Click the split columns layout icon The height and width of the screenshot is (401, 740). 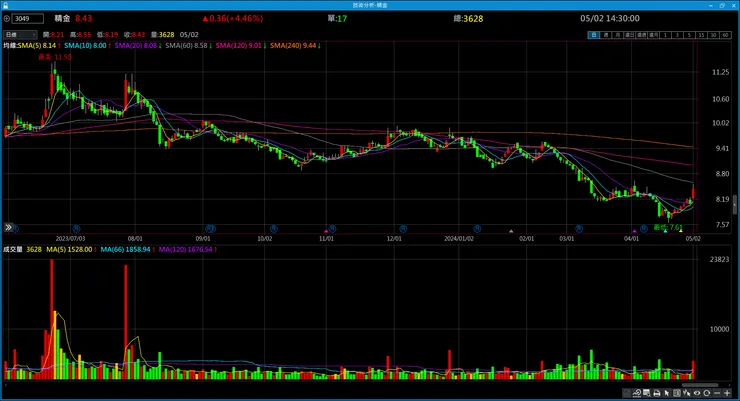(x=677, y=393)
